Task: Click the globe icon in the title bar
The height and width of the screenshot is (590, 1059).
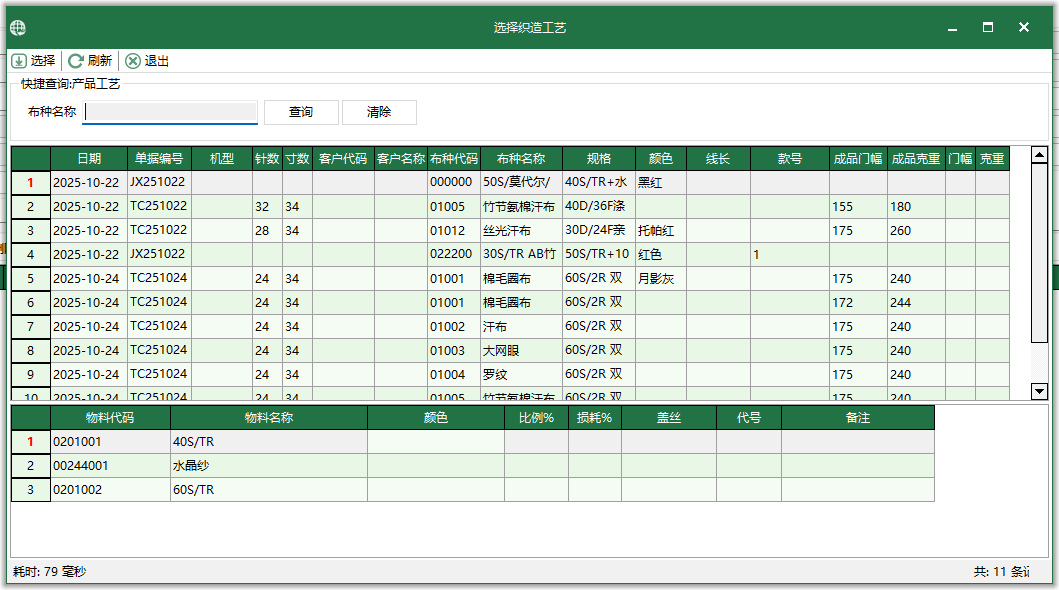Action: tap(16, 27)
